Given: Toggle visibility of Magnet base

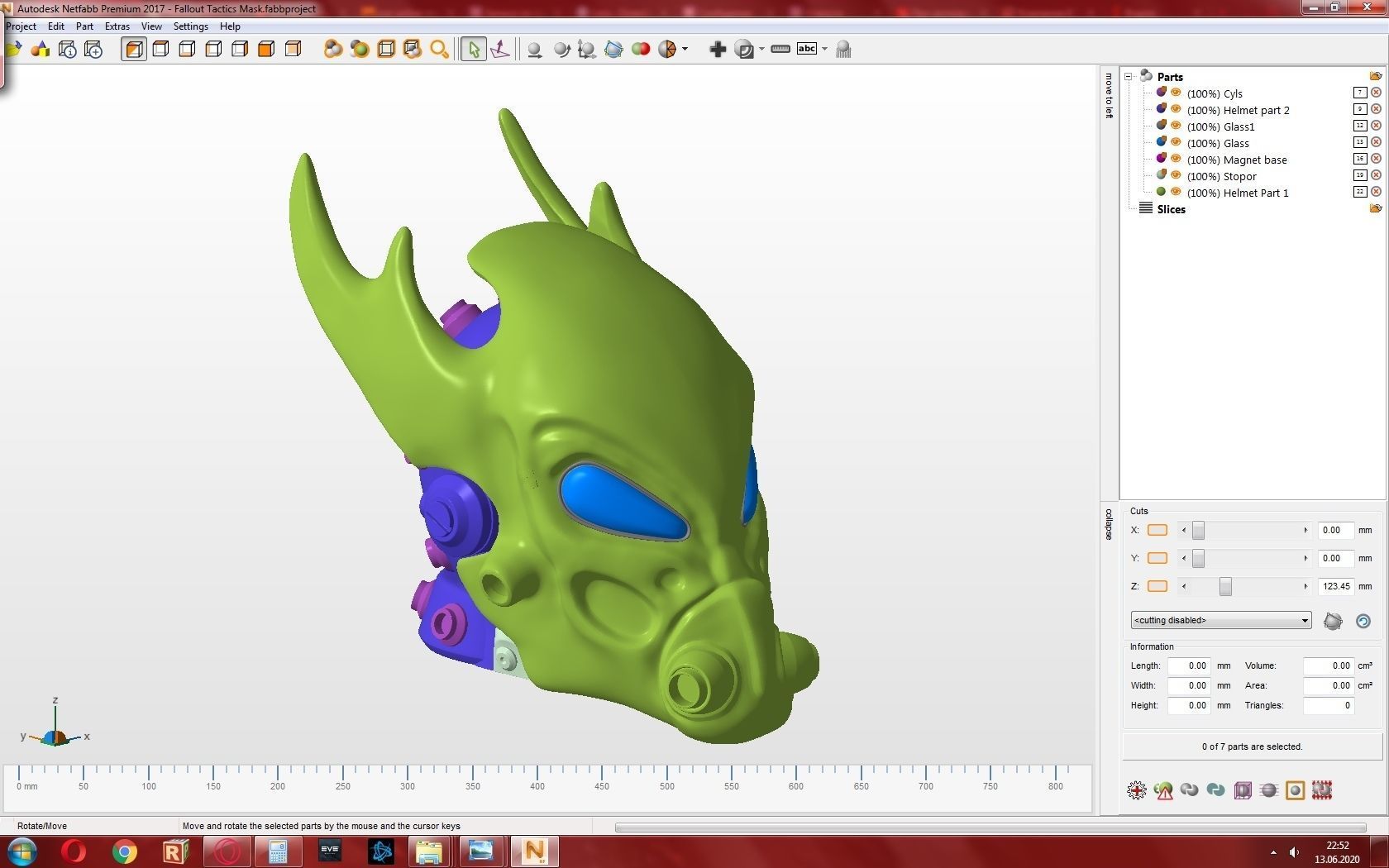Looking at the screenshot, I should [x=1177, y=159].
